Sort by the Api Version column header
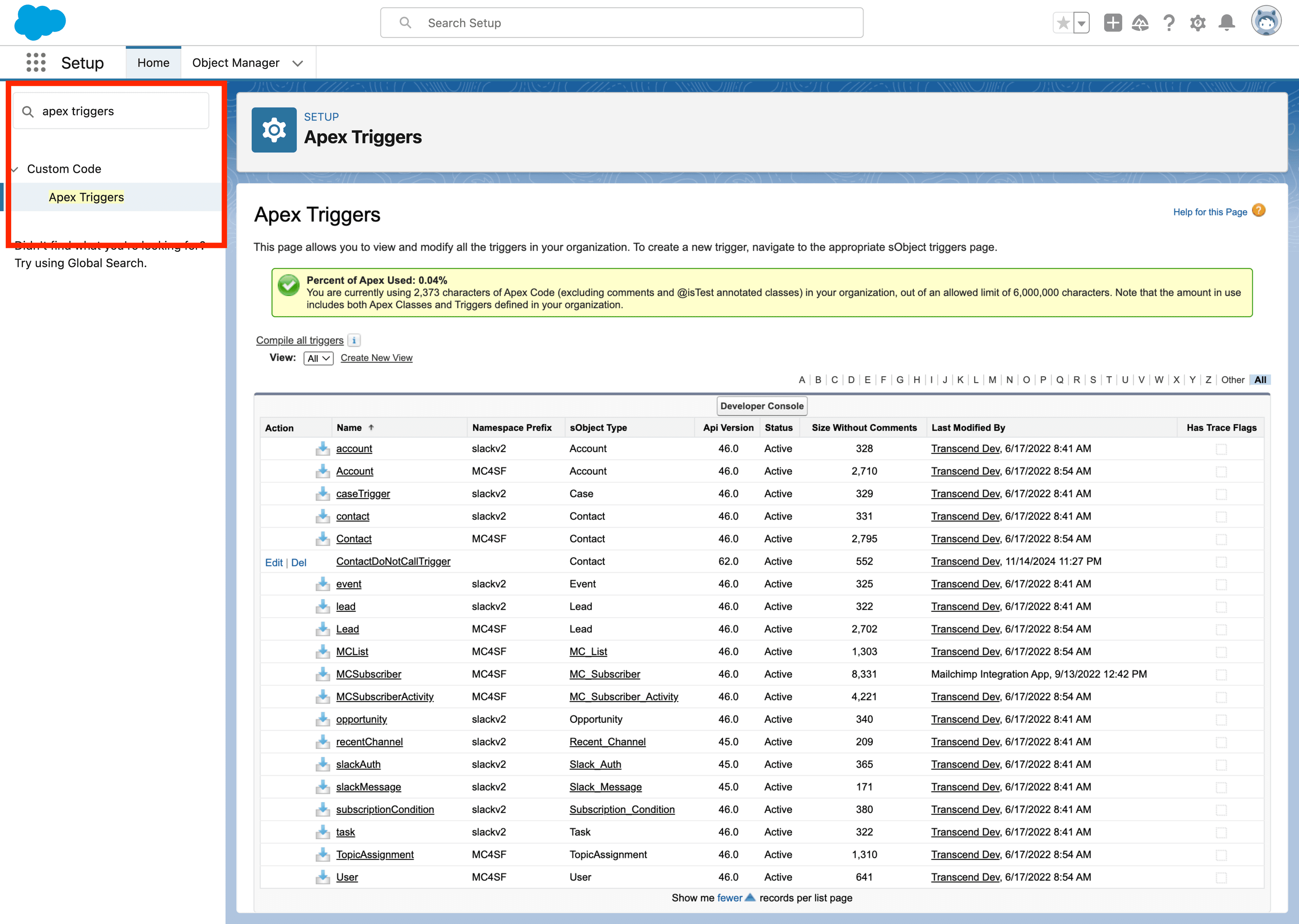 [728, 428]
